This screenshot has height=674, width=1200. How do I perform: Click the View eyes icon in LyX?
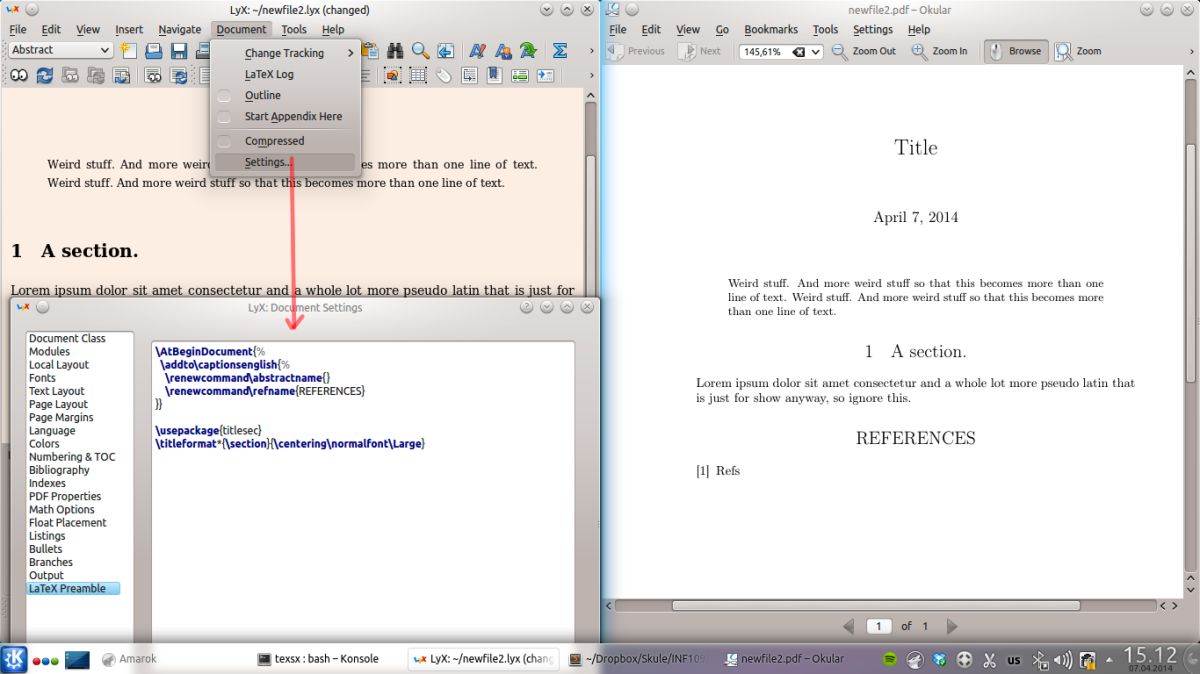pyautogui.click(x=19, y=75)
